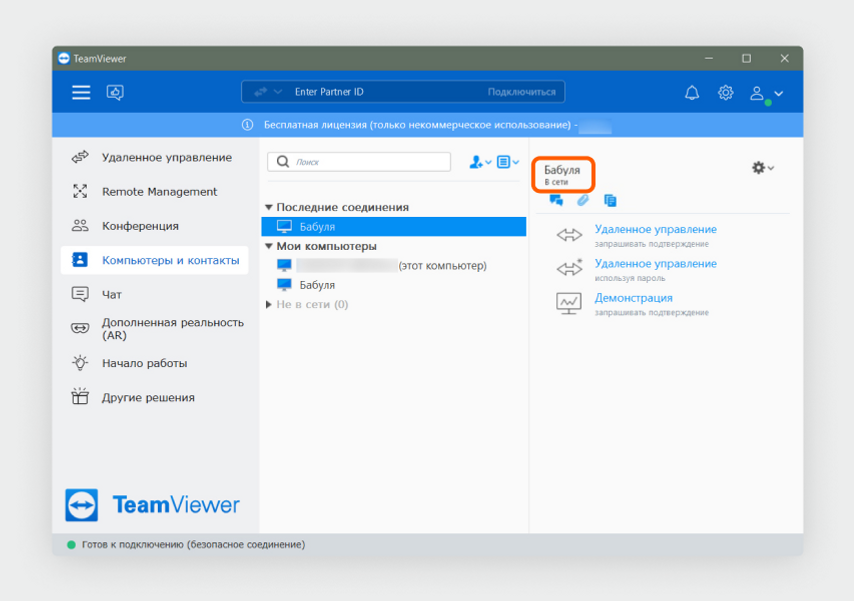Open settings via the top bar gear
The image size is (854, 601).
click(x=725, y=93)
